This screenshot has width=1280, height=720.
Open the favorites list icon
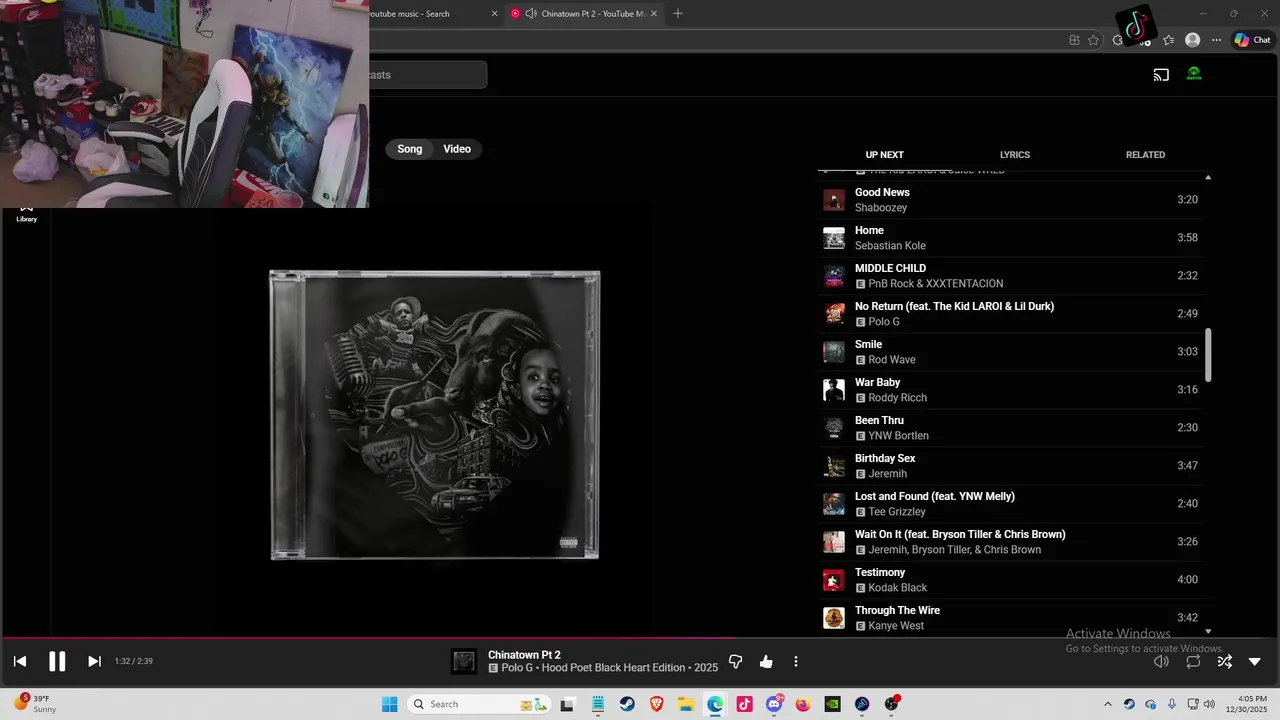click(x=1168, y=40)
